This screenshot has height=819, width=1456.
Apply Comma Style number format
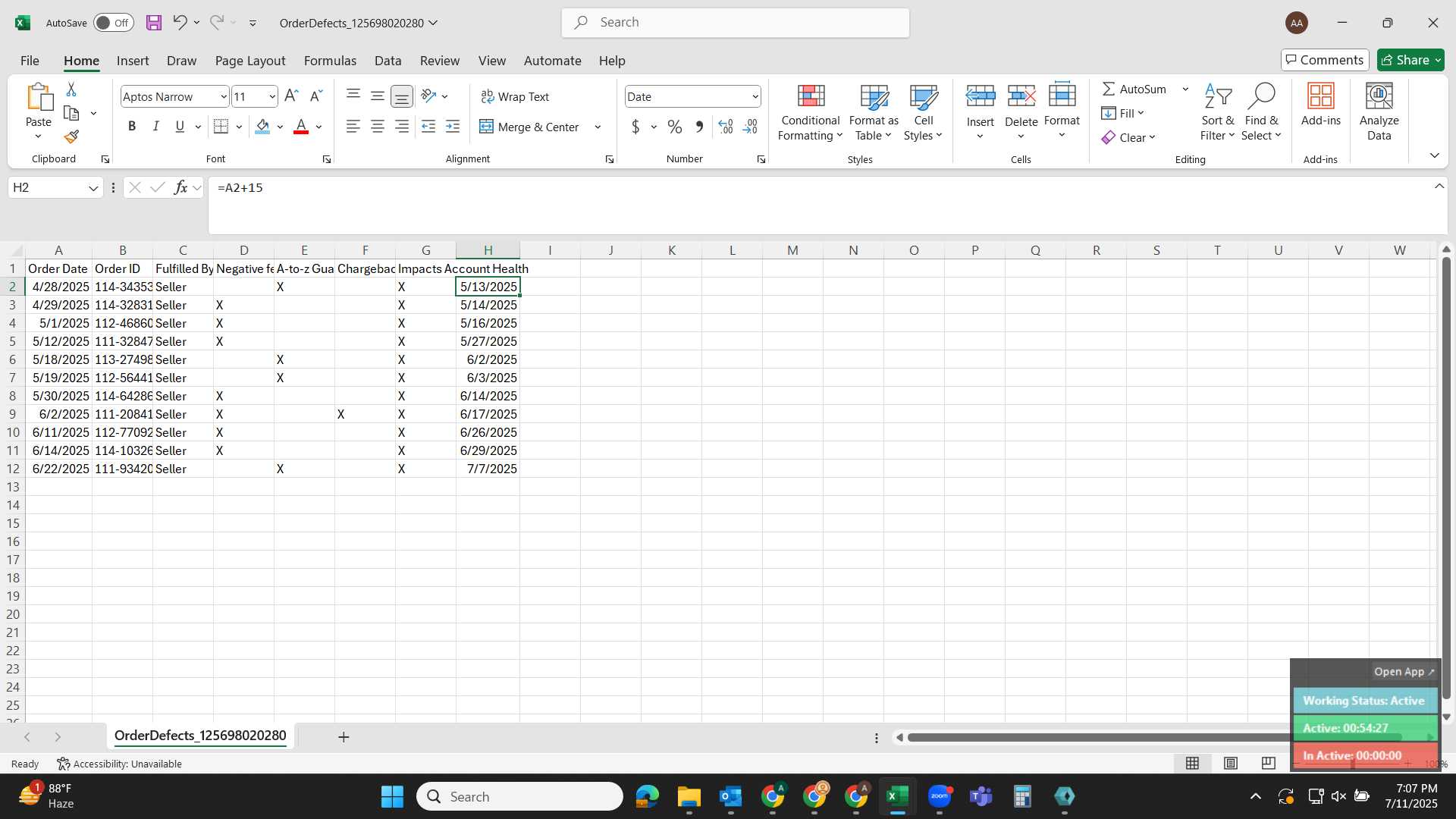click(699, 127)
